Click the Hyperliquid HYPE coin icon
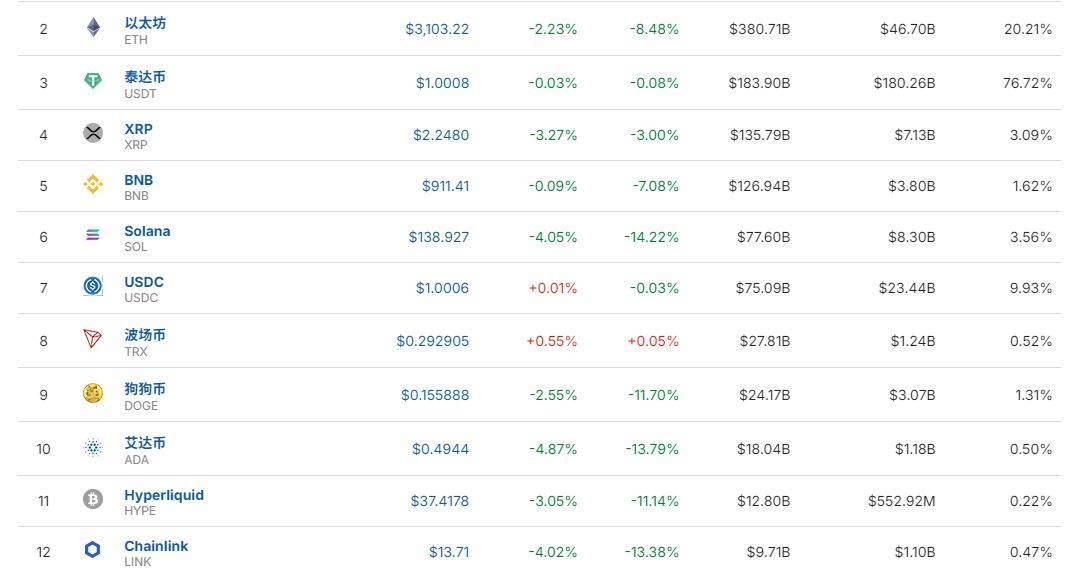The image size is (1092, 577). [x=93, y=500]
